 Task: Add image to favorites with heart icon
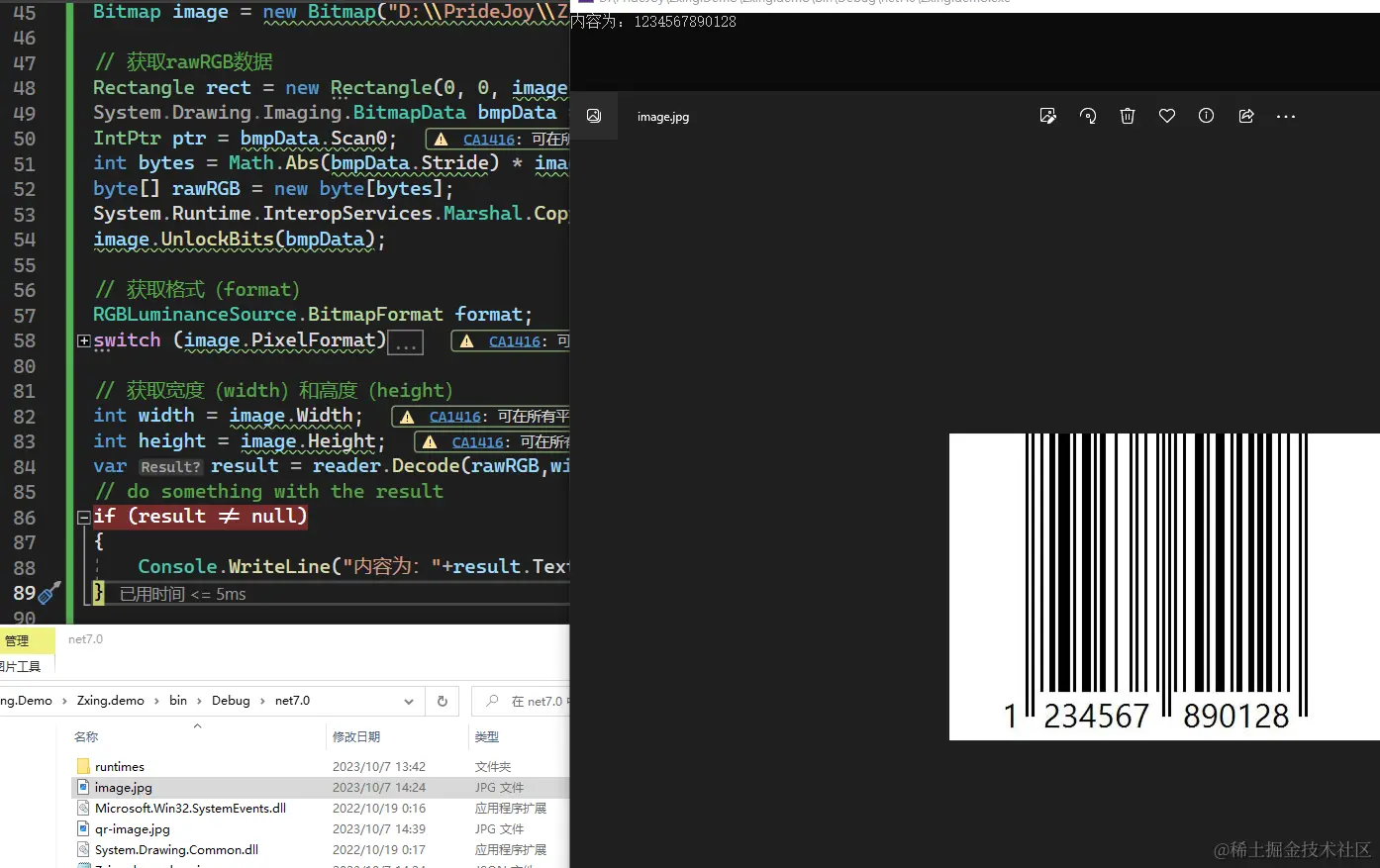(x=1167, y=116)
